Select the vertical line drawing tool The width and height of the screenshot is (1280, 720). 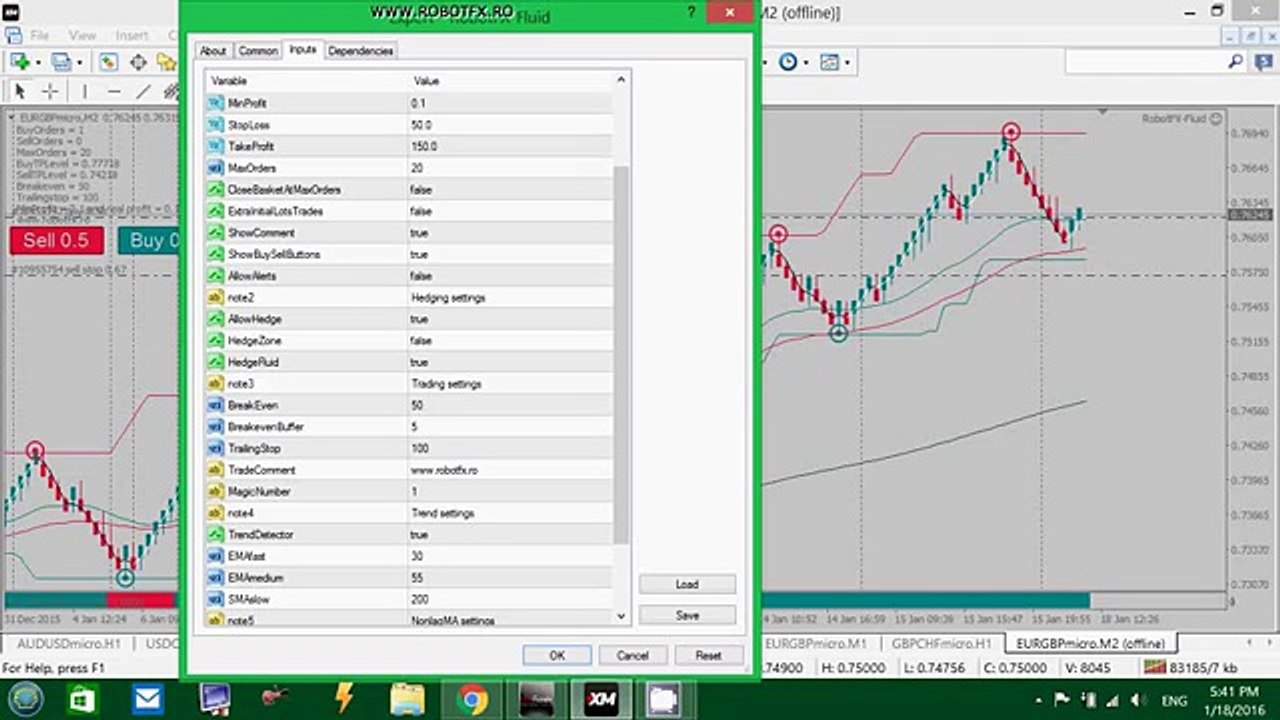[84, 91]
